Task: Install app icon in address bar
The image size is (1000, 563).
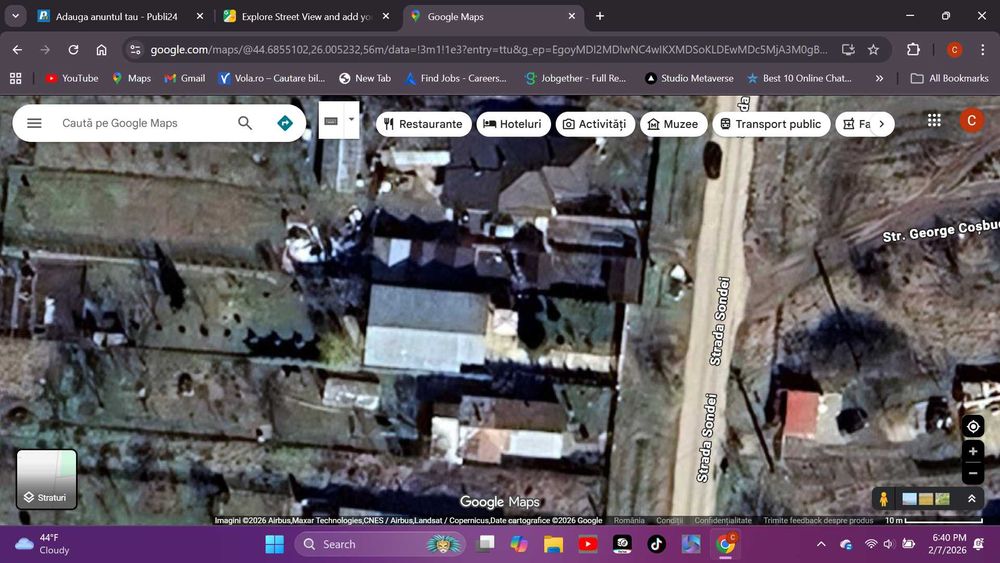Action: point(848,50)
